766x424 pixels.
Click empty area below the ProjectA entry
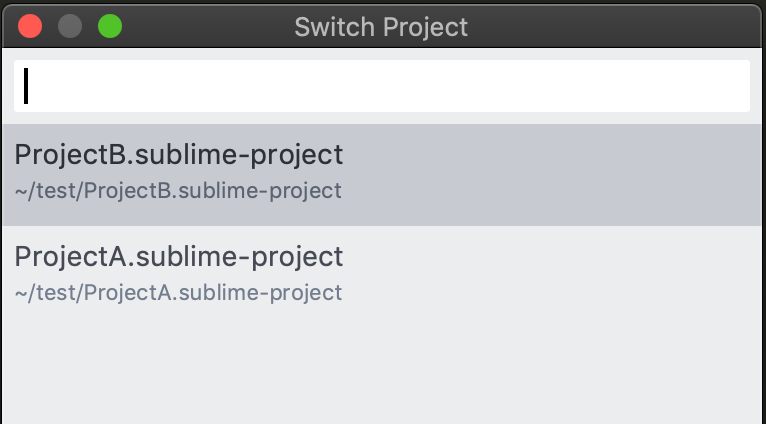point(382,370)
